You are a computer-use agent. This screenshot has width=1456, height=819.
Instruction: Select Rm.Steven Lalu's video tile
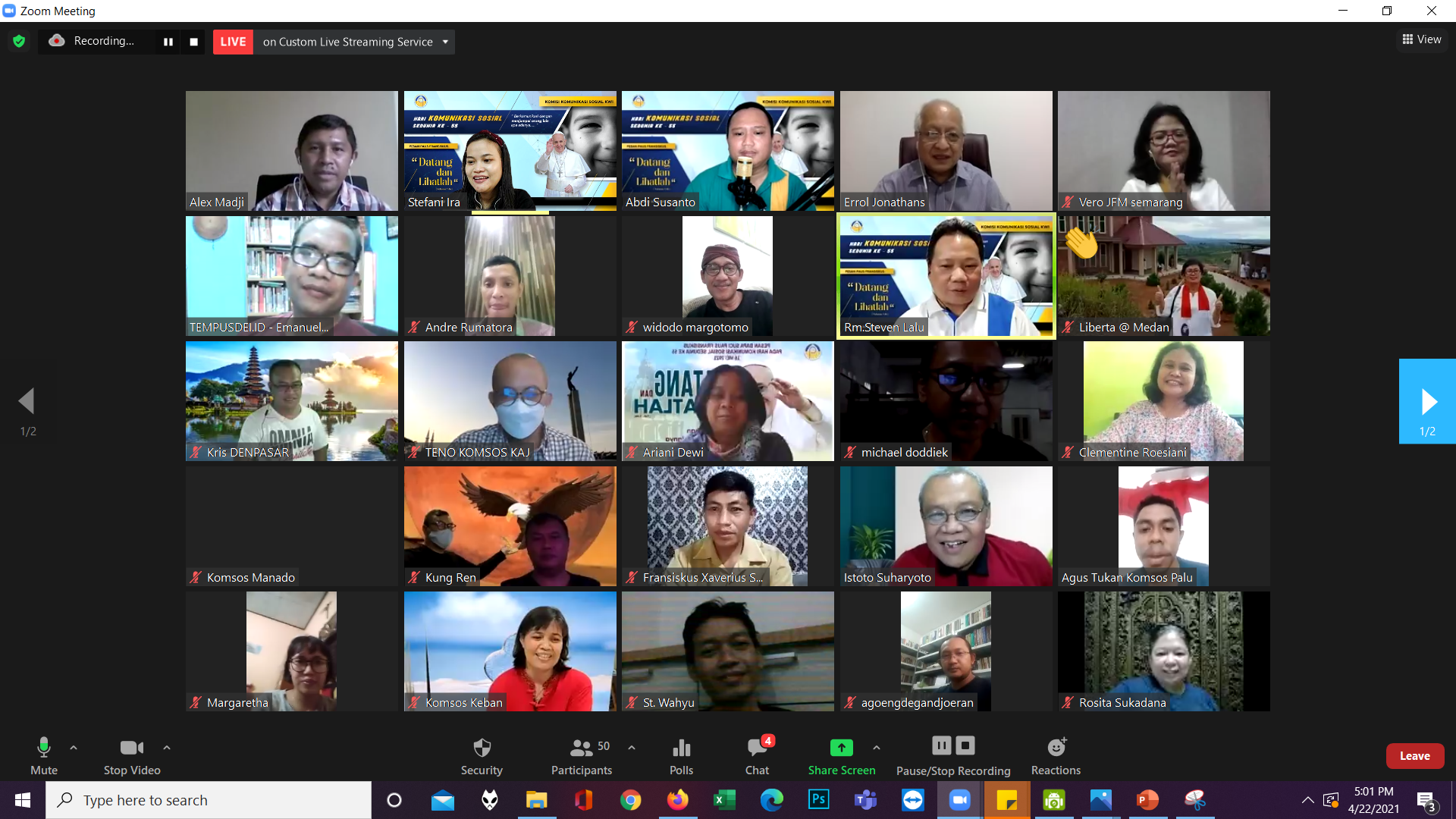[946, 276]
